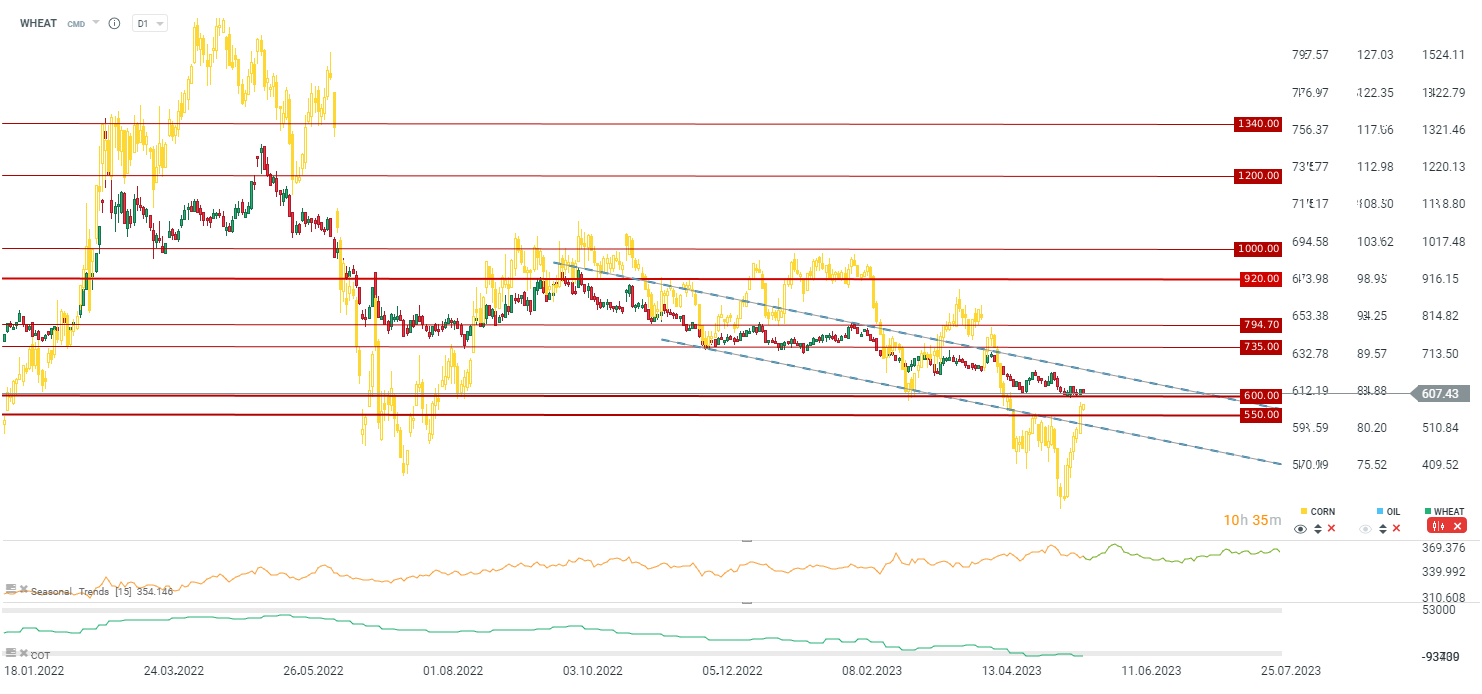Open the WHEAT CMD symbol dropdown arrow
The width and height of the screenshot is (1482, 694).
click(95, 22)
